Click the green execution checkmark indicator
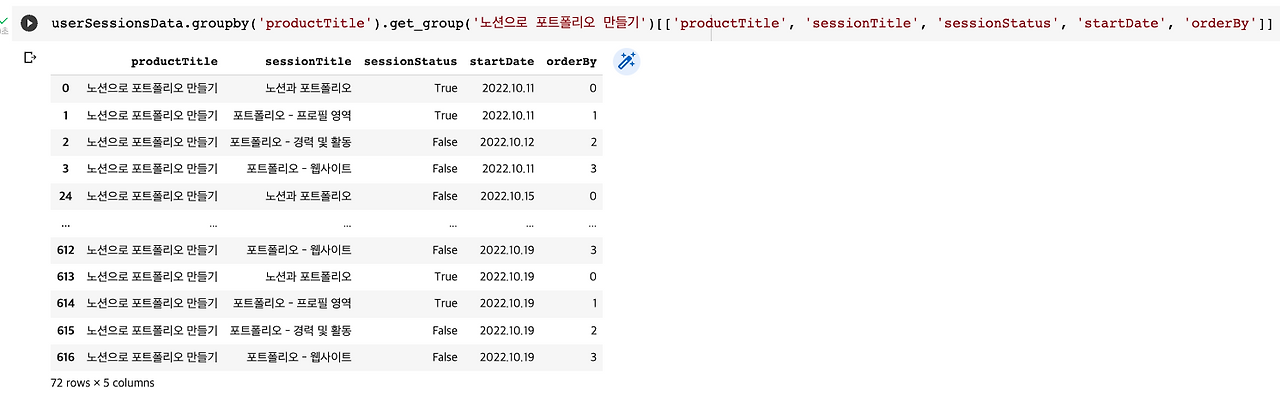 tap(4, 18)
